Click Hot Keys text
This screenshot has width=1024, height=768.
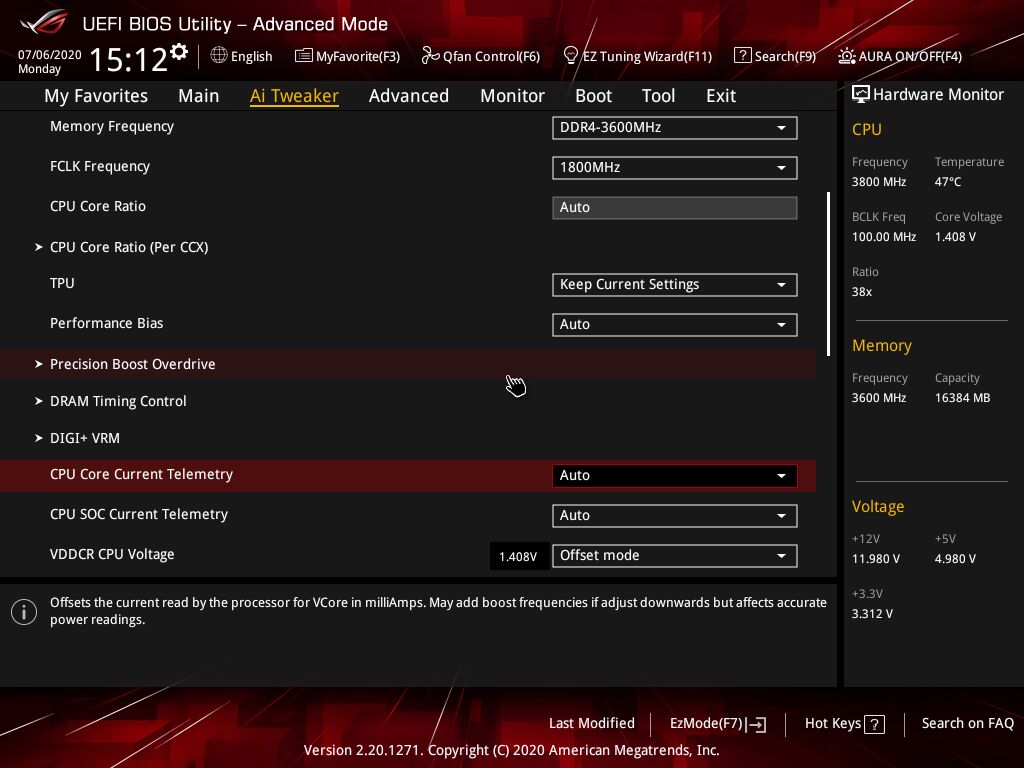(x=833, y=724)
